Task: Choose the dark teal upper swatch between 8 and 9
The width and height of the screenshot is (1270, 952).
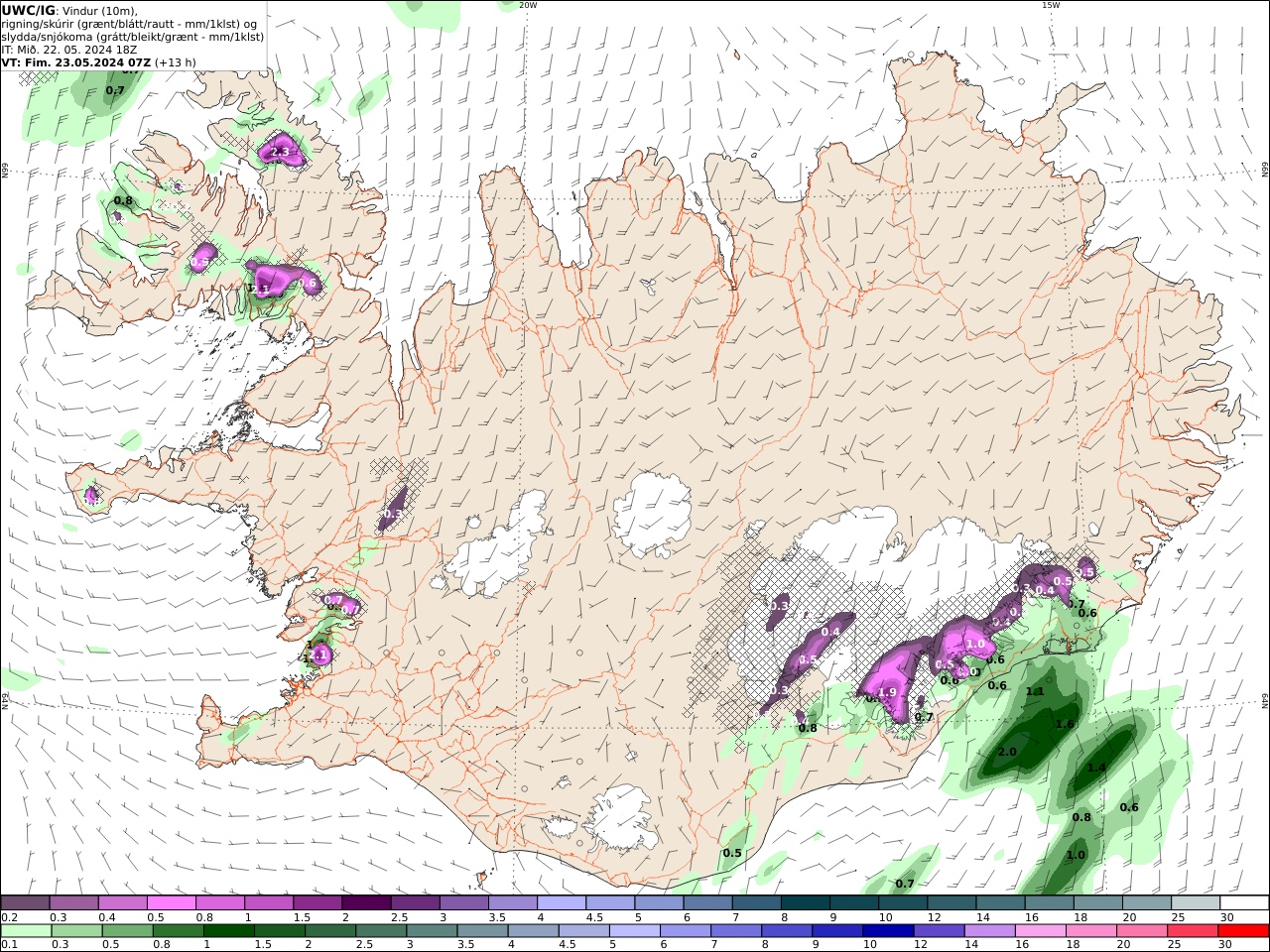Action: (805, 903)
